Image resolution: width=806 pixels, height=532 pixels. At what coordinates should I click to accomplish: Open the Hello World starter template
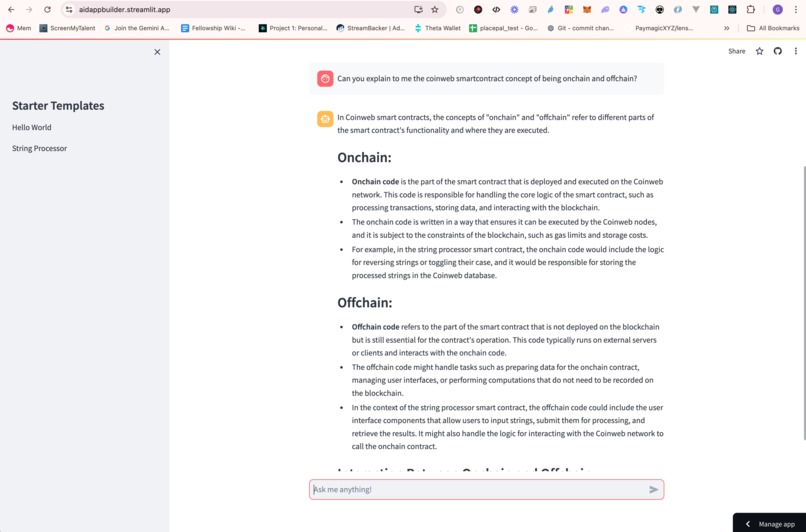[32, 127]
